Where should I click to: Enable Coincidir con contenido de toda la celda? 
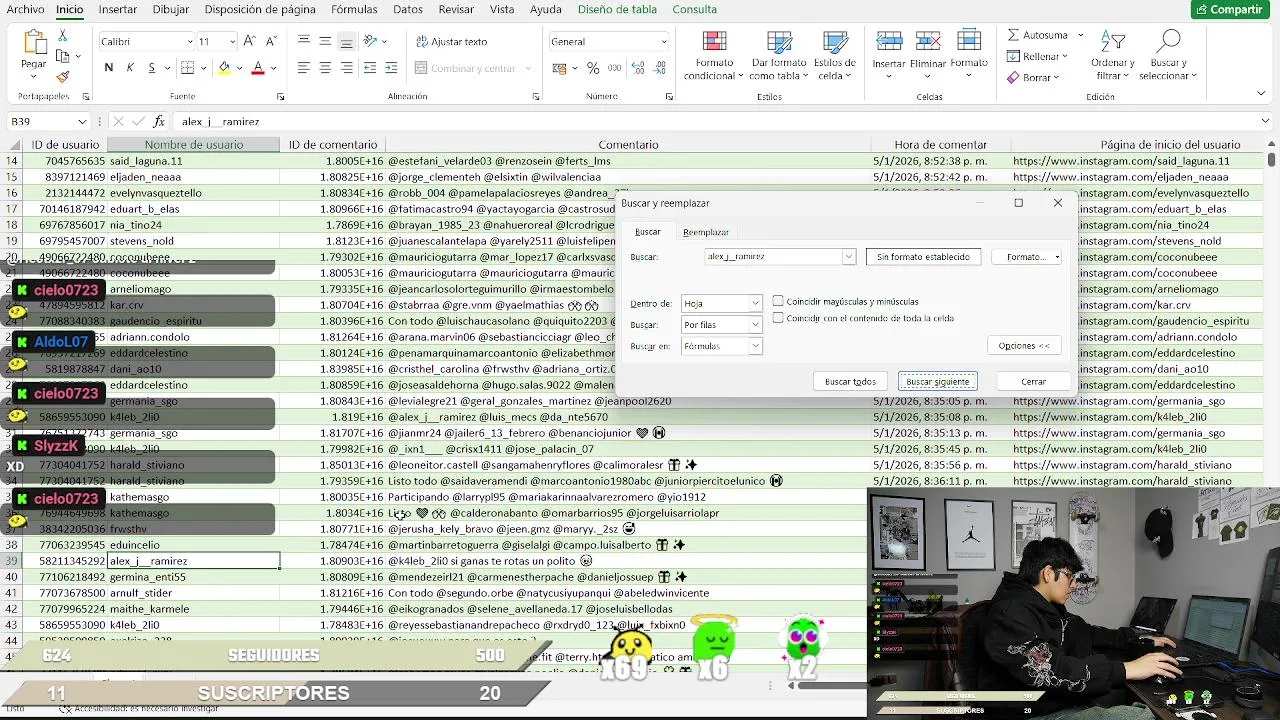pyautogui.click(x=778, y=318)
